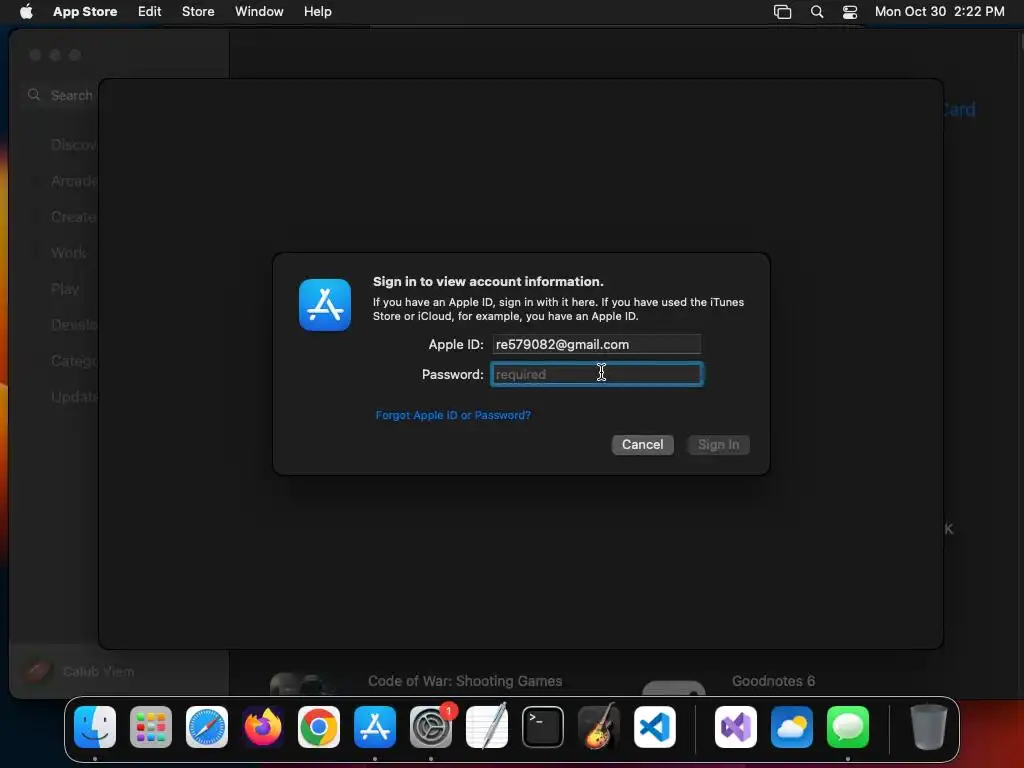Image resolution: width=1024 pixels, height=768 pixels.
Task: Open Safari browser in Dock
Action: pyautogui.click(x=207, y=727)
